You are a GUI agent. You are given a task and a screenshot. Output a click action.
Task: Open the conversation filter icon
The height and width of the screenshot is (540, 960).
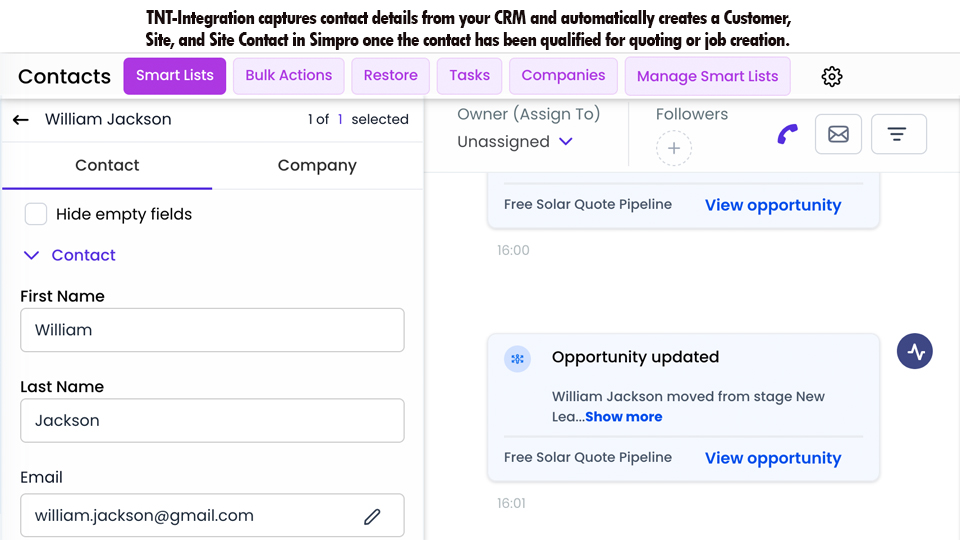[898, 135]
